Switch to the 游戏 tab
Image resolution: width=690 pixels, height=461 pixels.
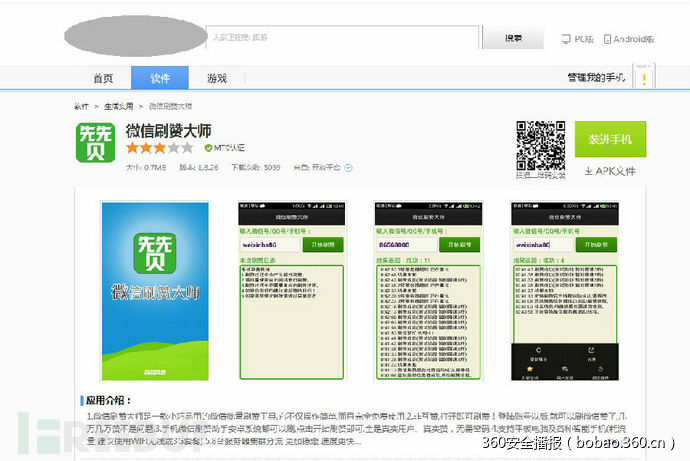216,78
